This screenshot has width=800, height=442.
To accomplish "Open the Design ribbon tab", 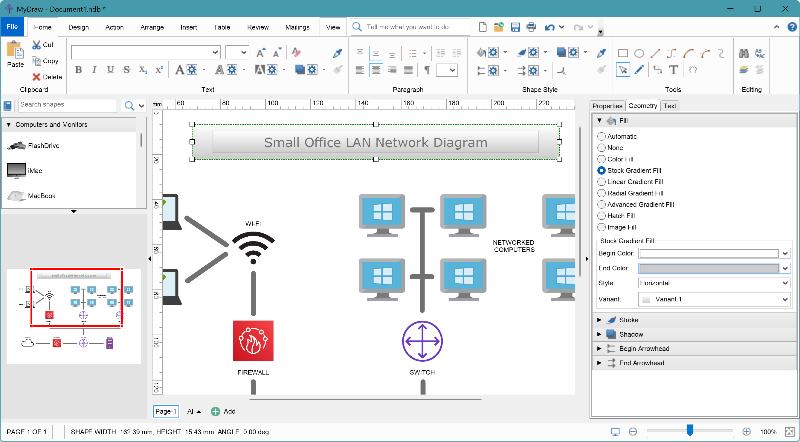I will [x=79, y=28].
